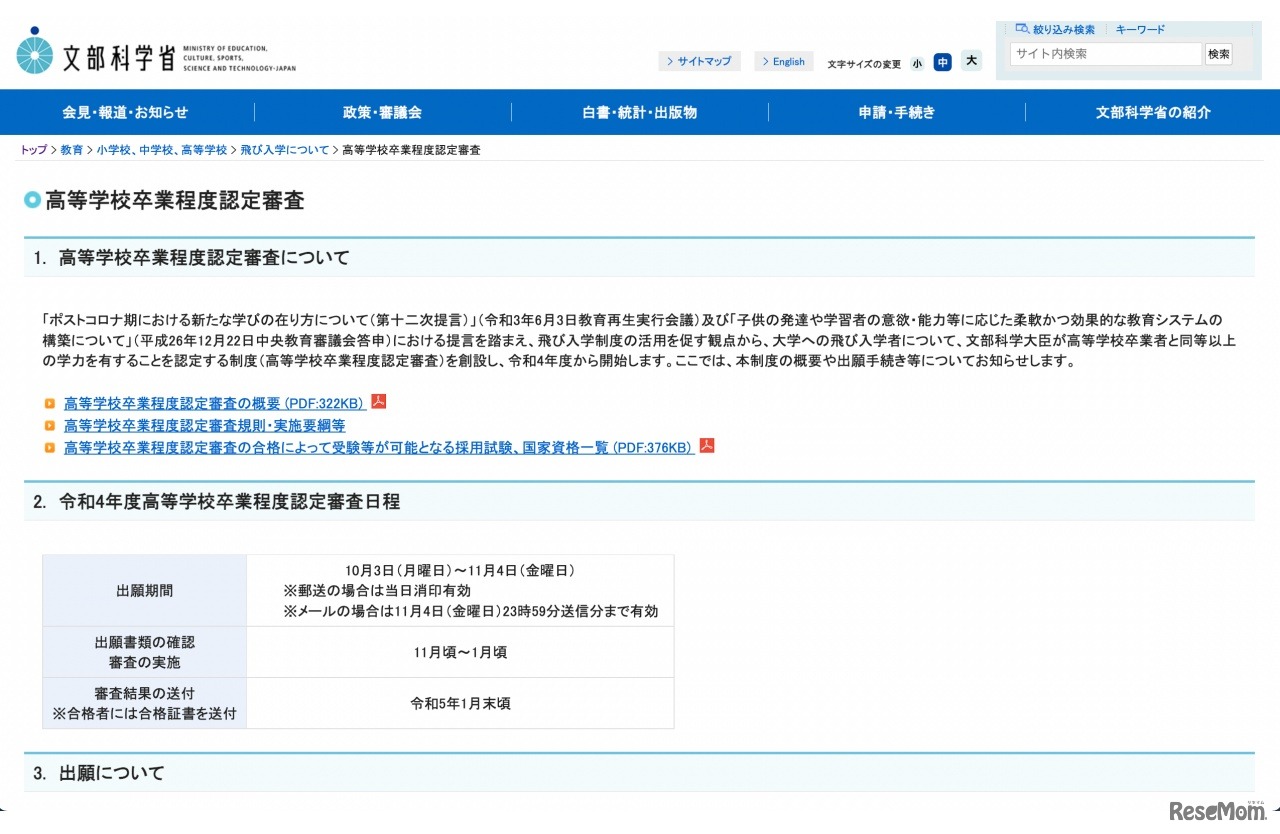
Task: Go to 飛び入学について breadcrumb link
Action: point(284,150)
